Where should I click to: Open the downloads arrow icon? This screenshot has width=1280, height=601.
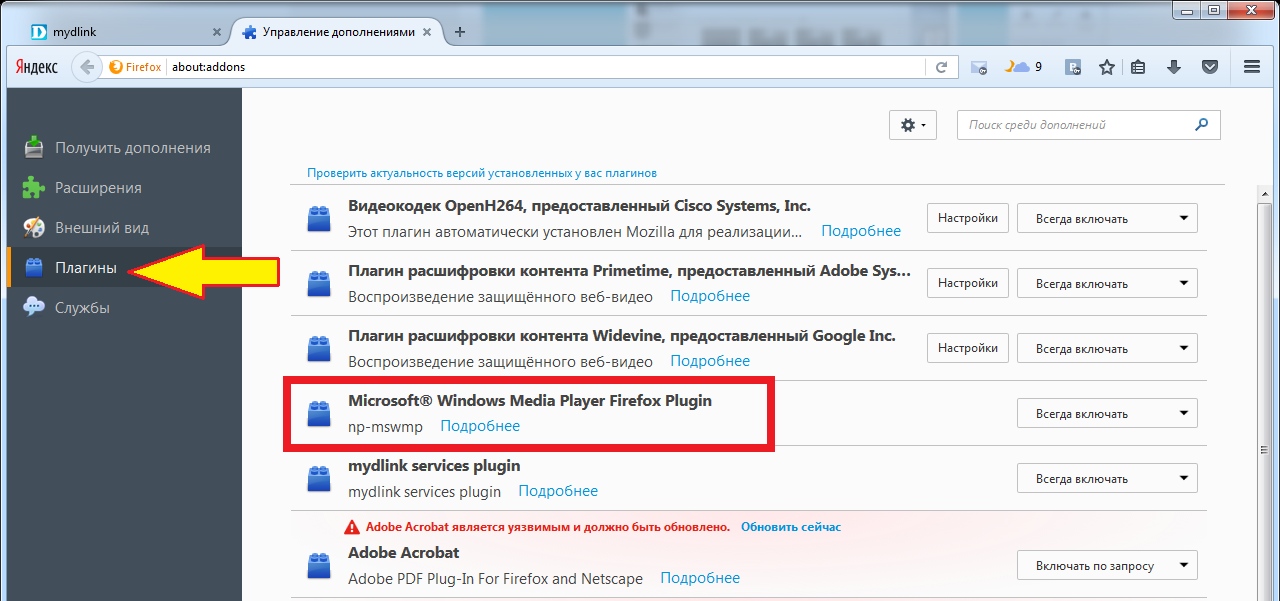coord(1174,67)
